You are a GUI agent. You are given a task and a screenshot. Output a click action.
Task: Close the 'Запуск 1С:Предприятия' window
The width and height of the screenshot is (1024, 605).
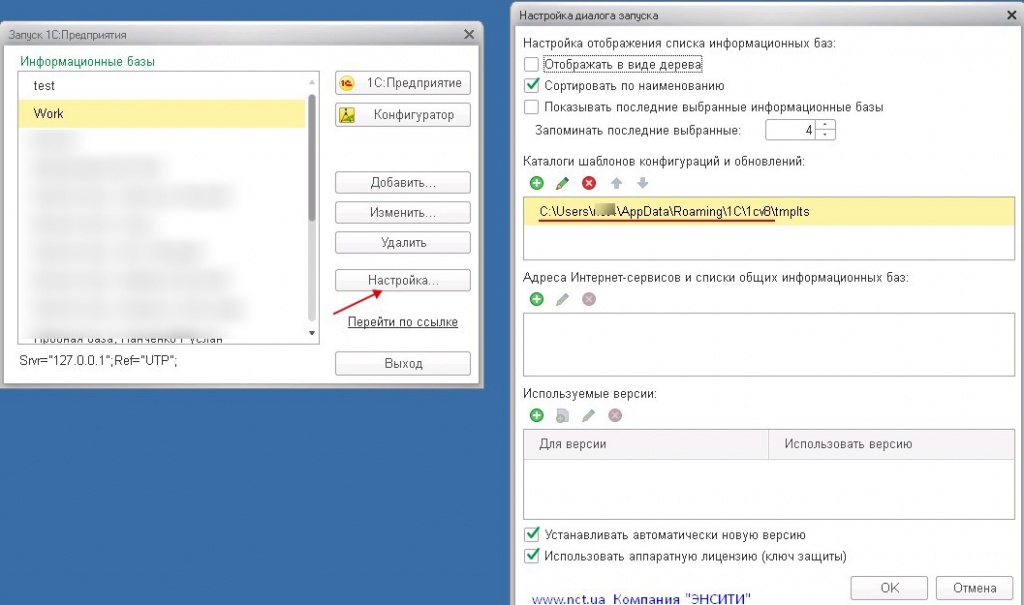point(469,34)
